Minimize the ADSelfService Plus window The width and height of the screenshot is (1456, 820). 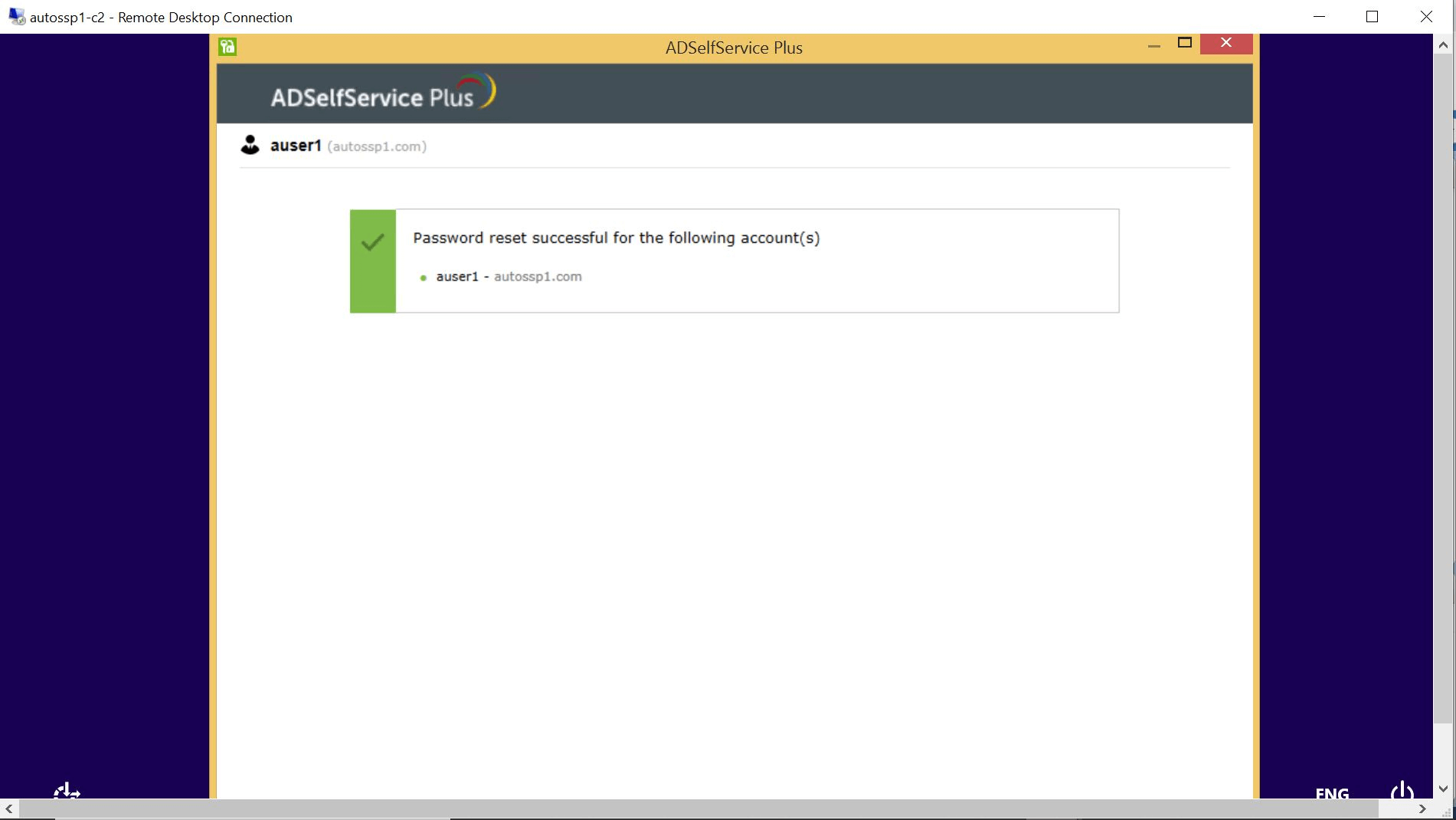tap(1154, 46)
